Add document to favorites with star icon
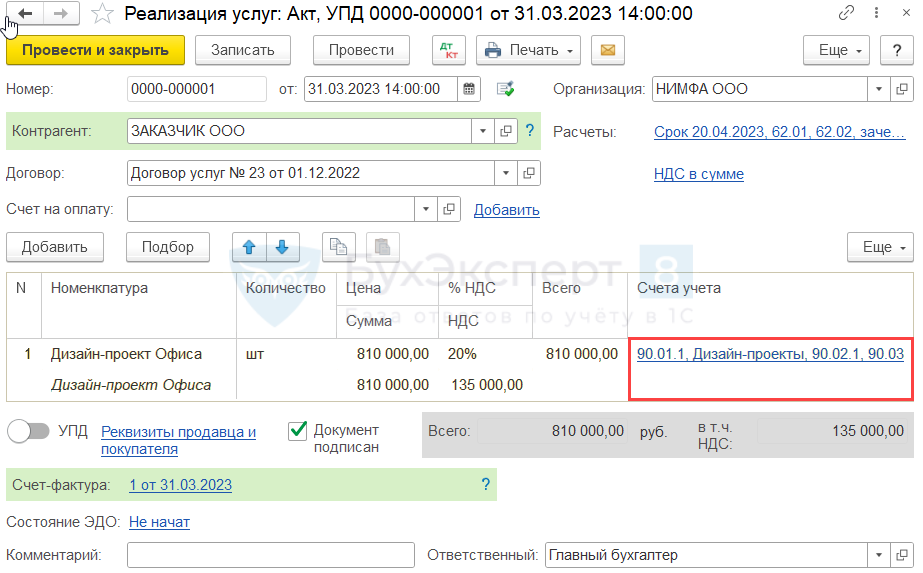Screen dimensions: 923x573 pyautogui.click(x=102, y=13)
